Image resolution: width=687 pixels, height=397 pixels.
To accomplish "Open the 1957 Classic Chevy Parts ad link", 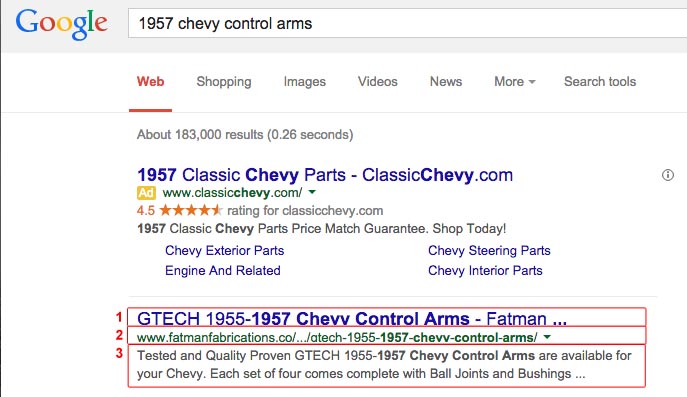I will click(325, 175).
